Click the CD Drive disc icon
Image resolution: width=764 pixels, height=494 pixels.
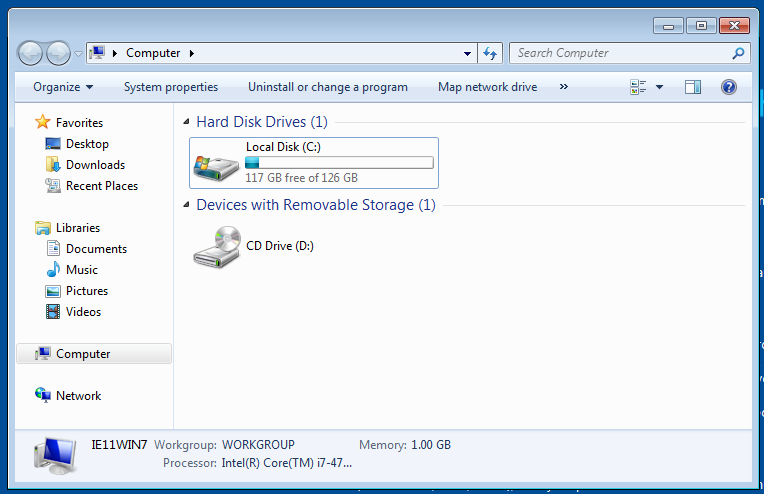coord(217,247)
